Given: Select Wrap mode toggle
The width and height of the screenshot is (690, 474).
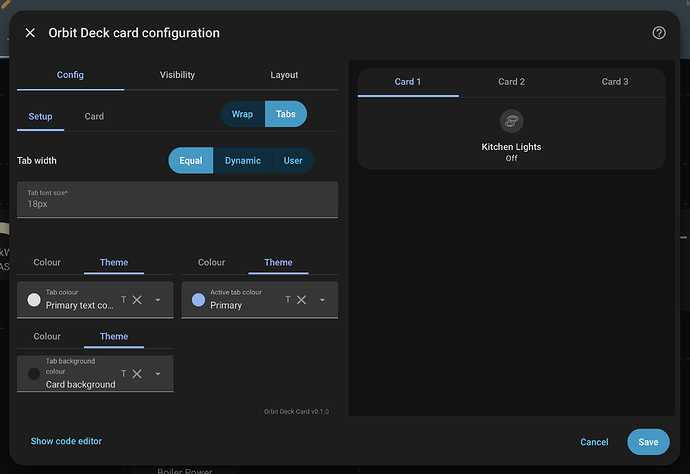Looking at the screenshot, I should click(x=242, y=114).
